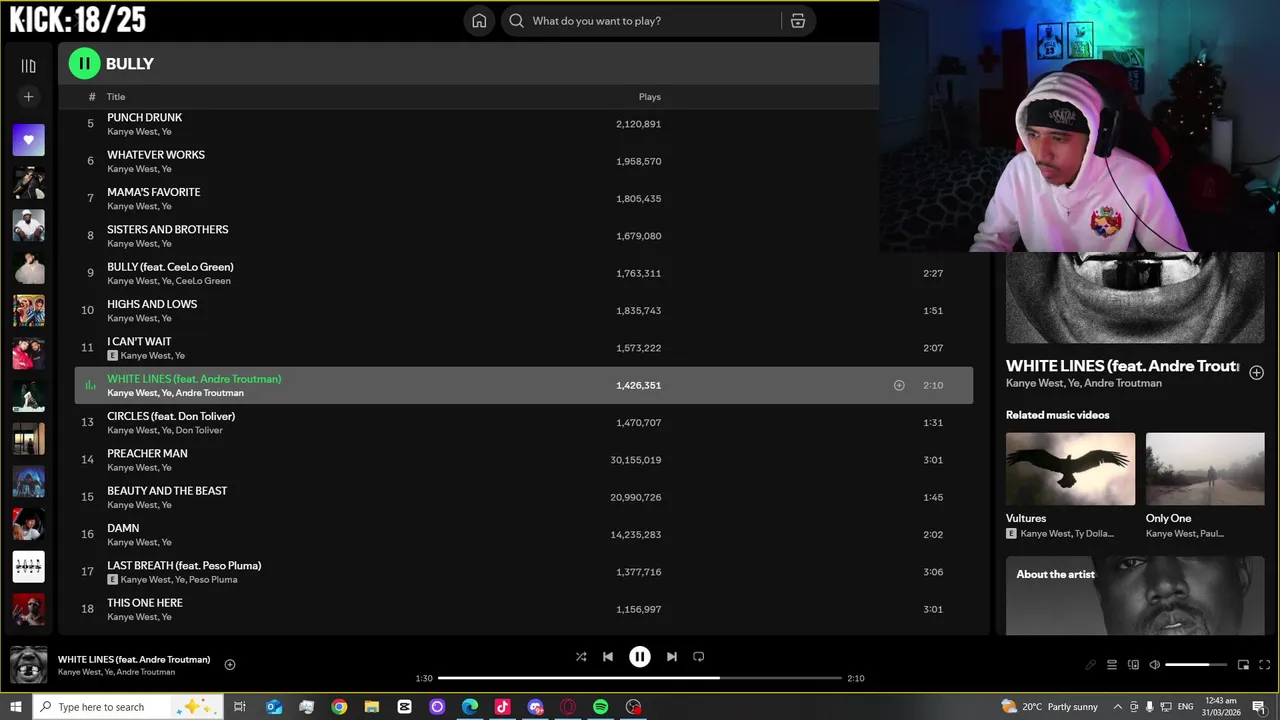Image resolution: width=1280 pixels, height=720 pixels.
Task: Skip to previous track
Action: pos(608,657)
